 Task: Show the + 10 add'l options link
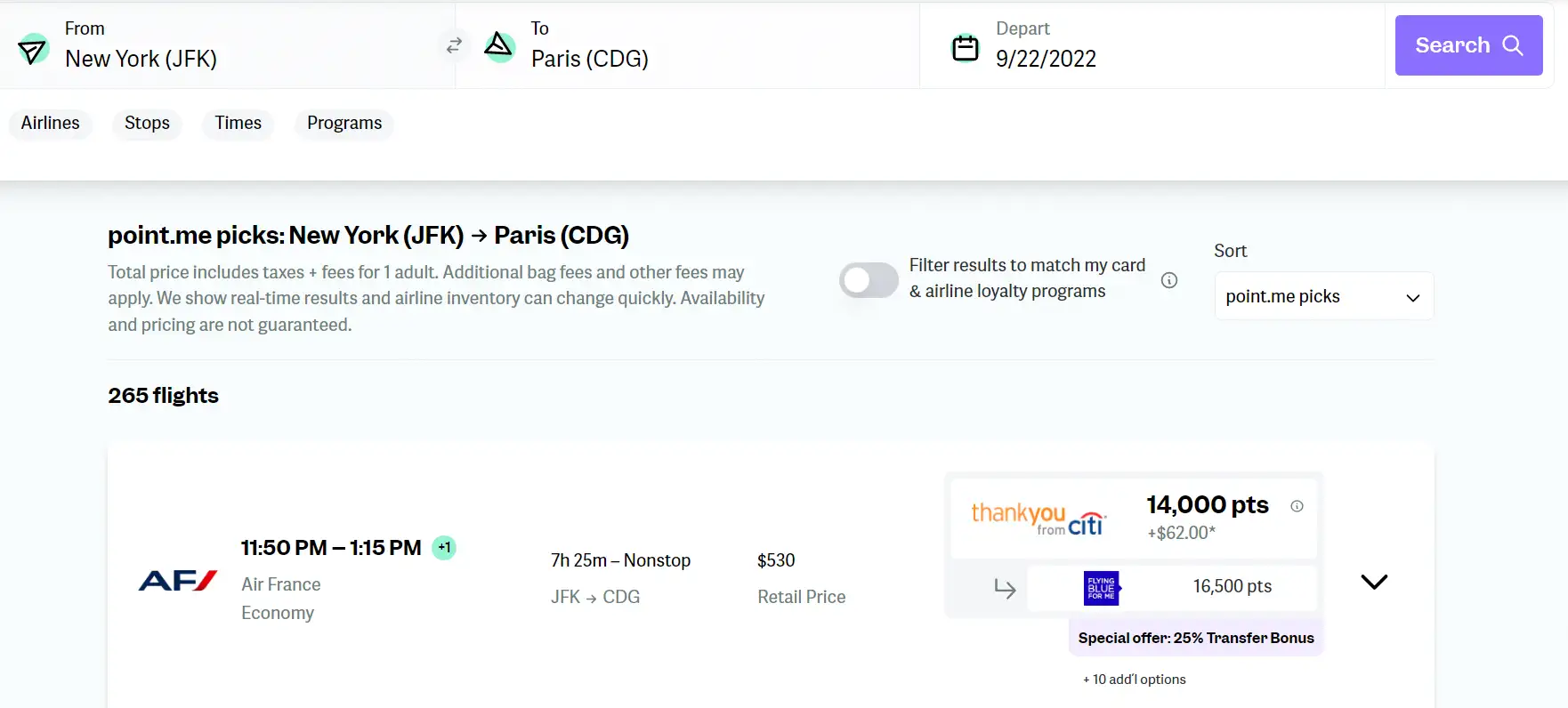click(x=1134, y=680)
